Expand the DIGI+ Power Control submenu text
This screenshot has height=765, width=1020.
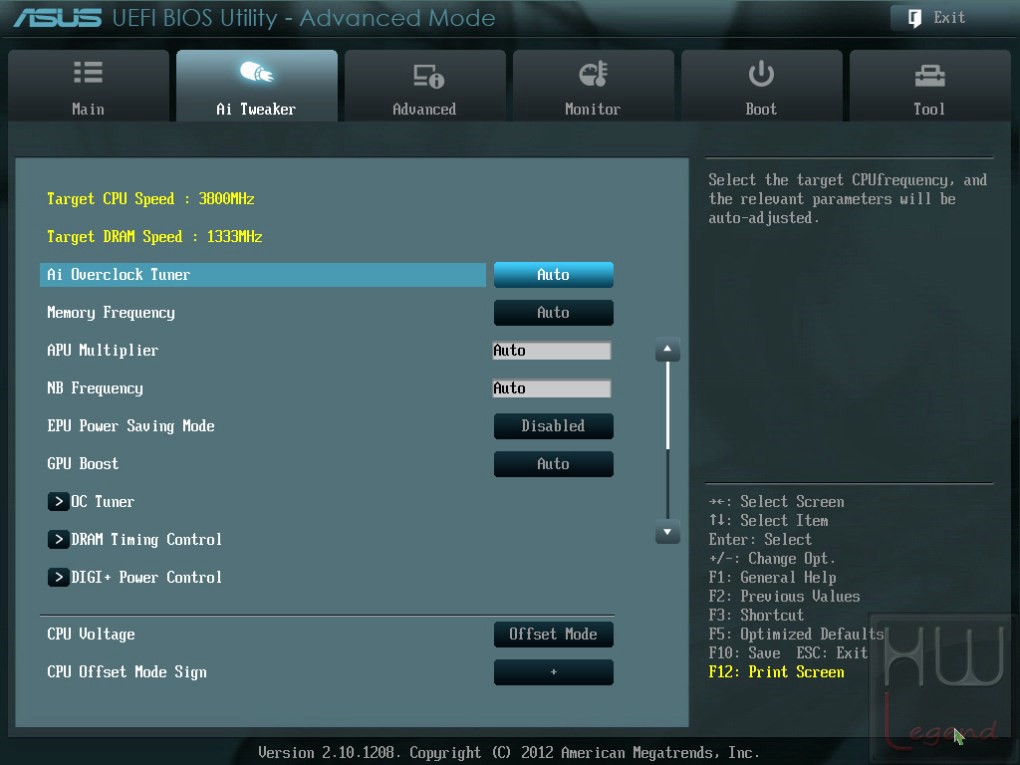[146, 577]
